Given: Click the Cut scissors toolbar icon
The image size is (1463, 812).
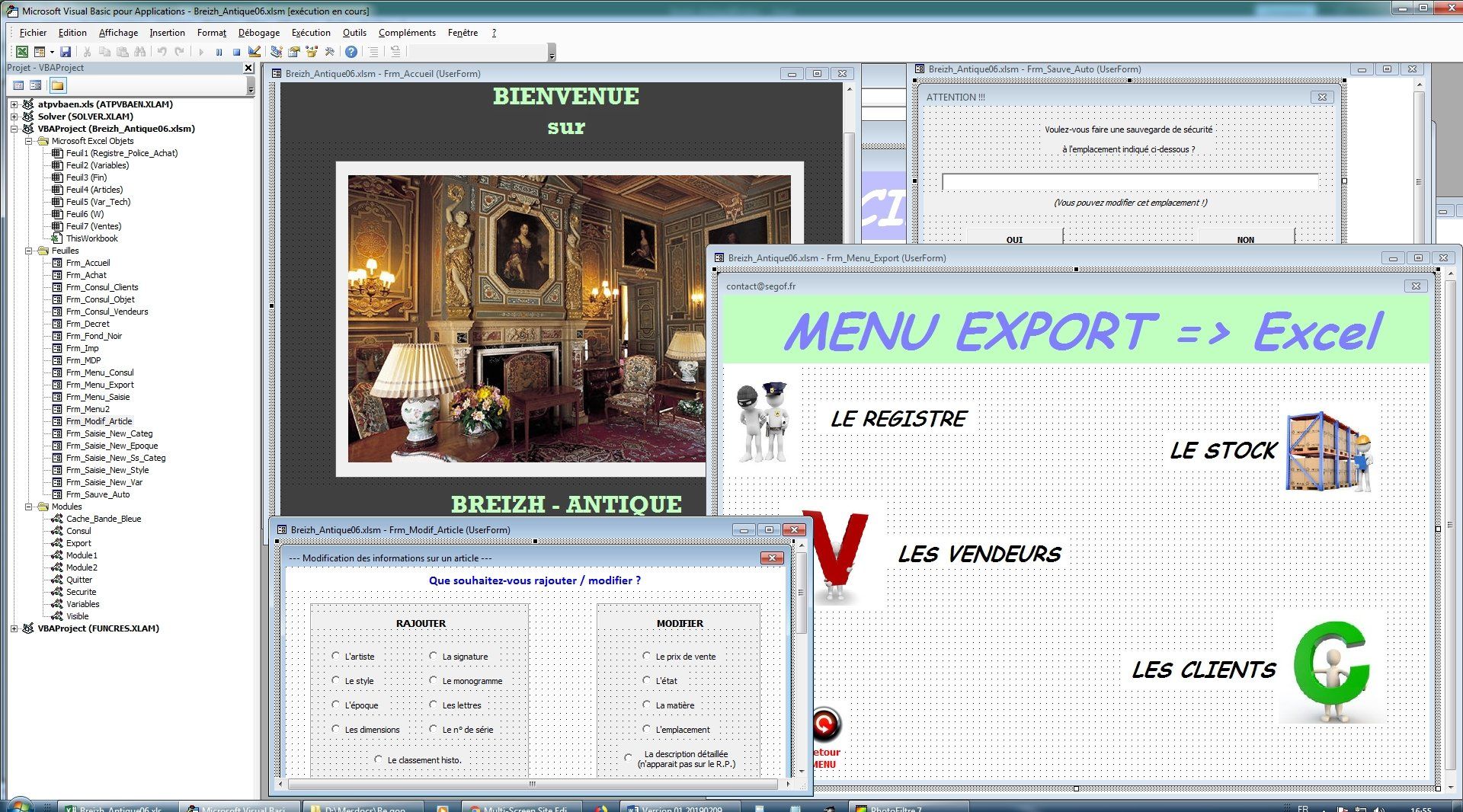Looking at the screenshot, I should [87, 52].
